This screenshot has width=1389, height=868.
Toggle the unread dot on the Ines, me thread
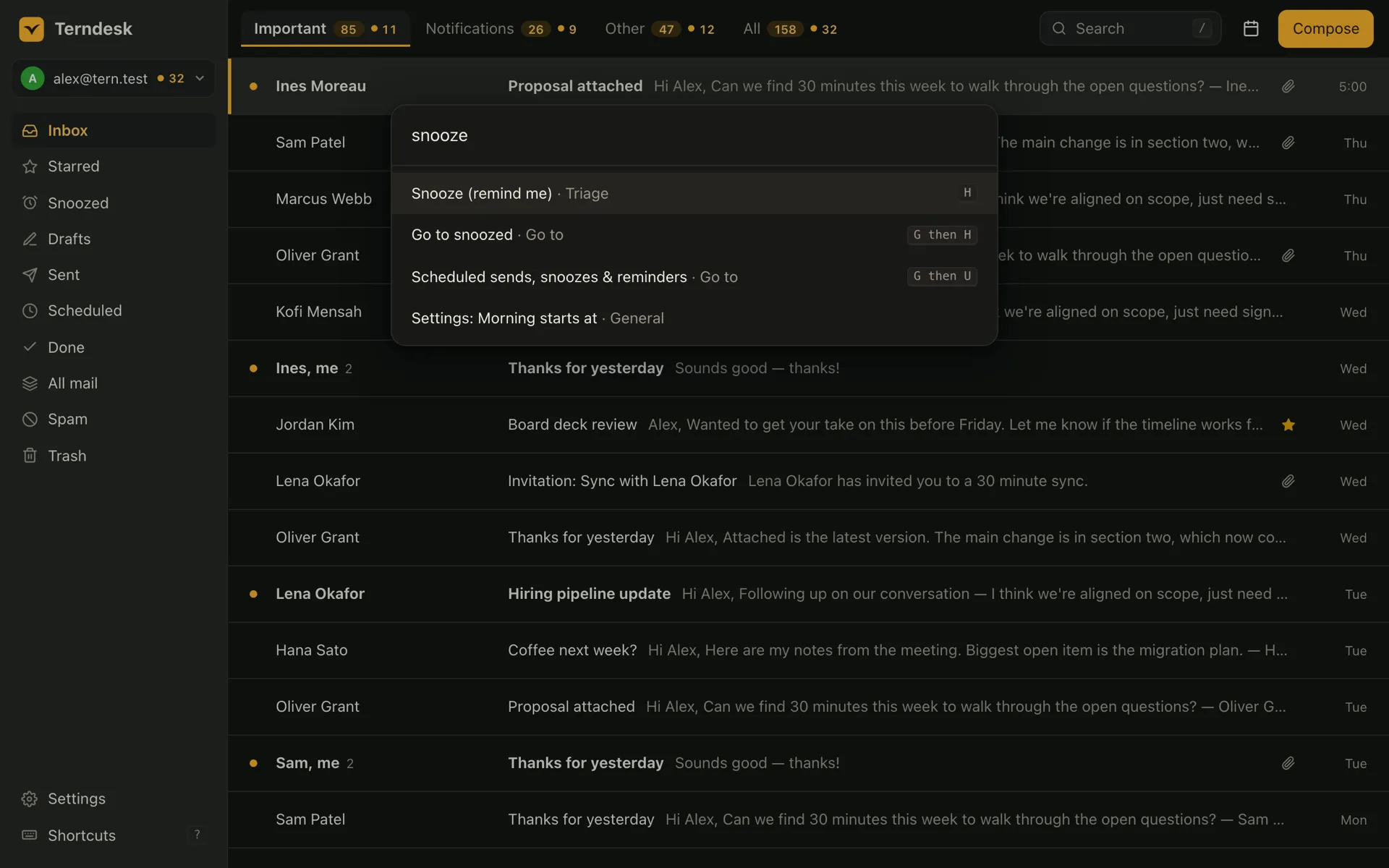click(253, 368)
